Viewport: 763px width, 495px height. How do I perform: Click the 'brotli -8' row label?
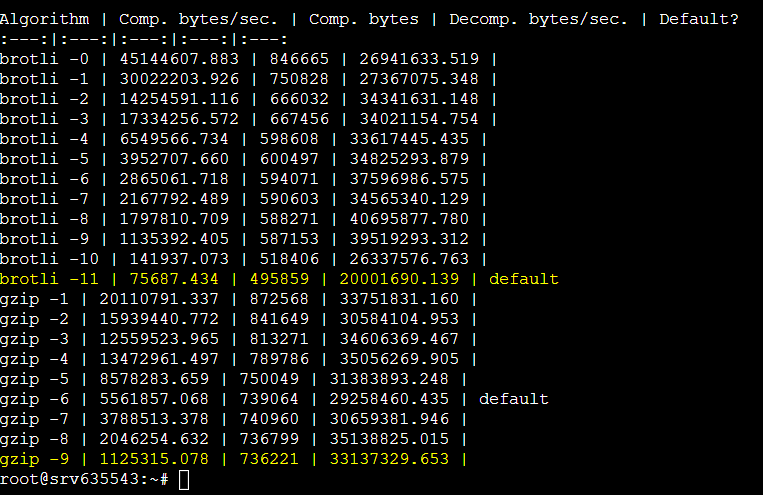[44, 219]
